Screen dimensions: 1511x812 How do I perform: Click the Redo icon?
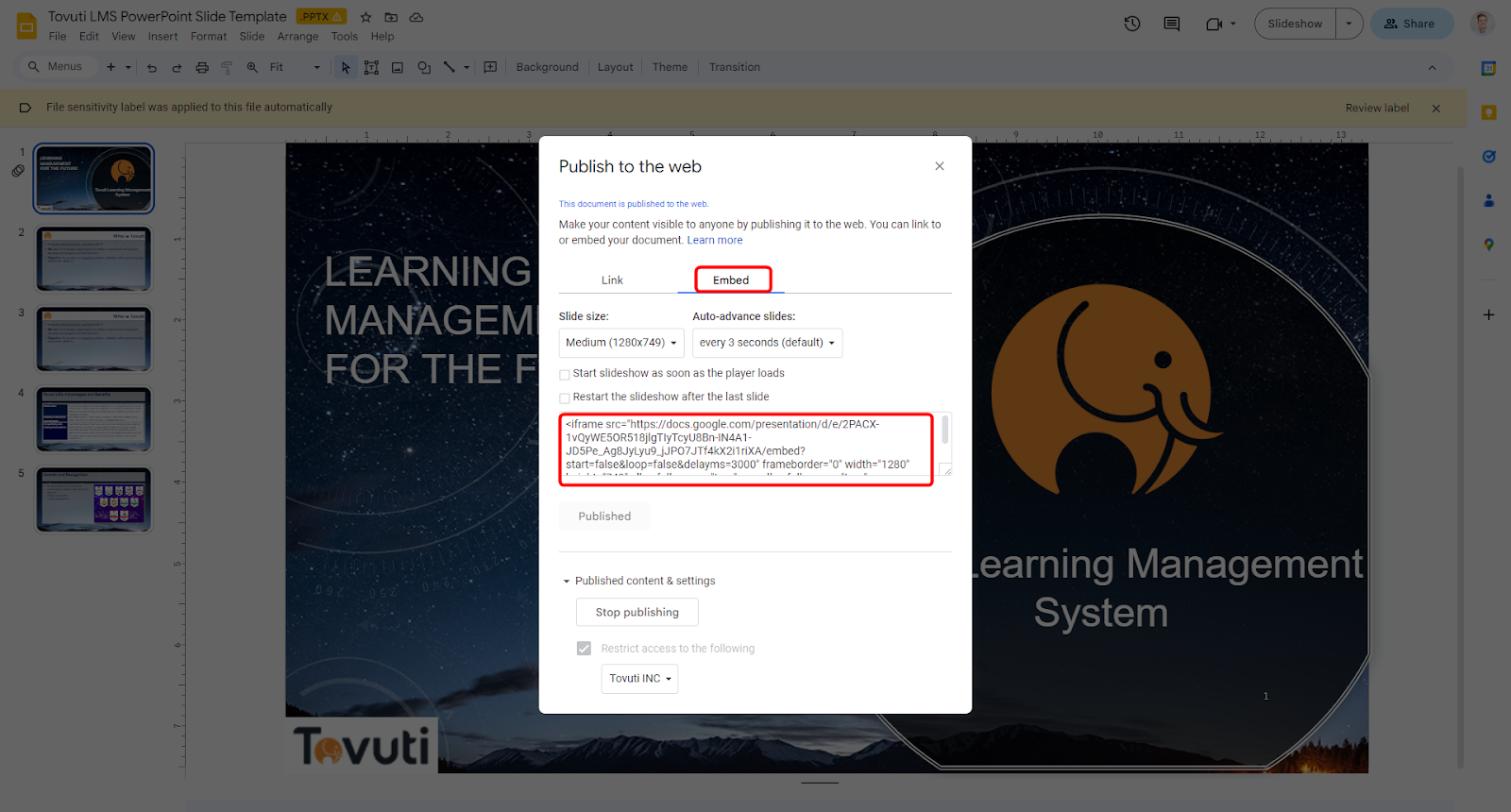[x=177, y=67]
